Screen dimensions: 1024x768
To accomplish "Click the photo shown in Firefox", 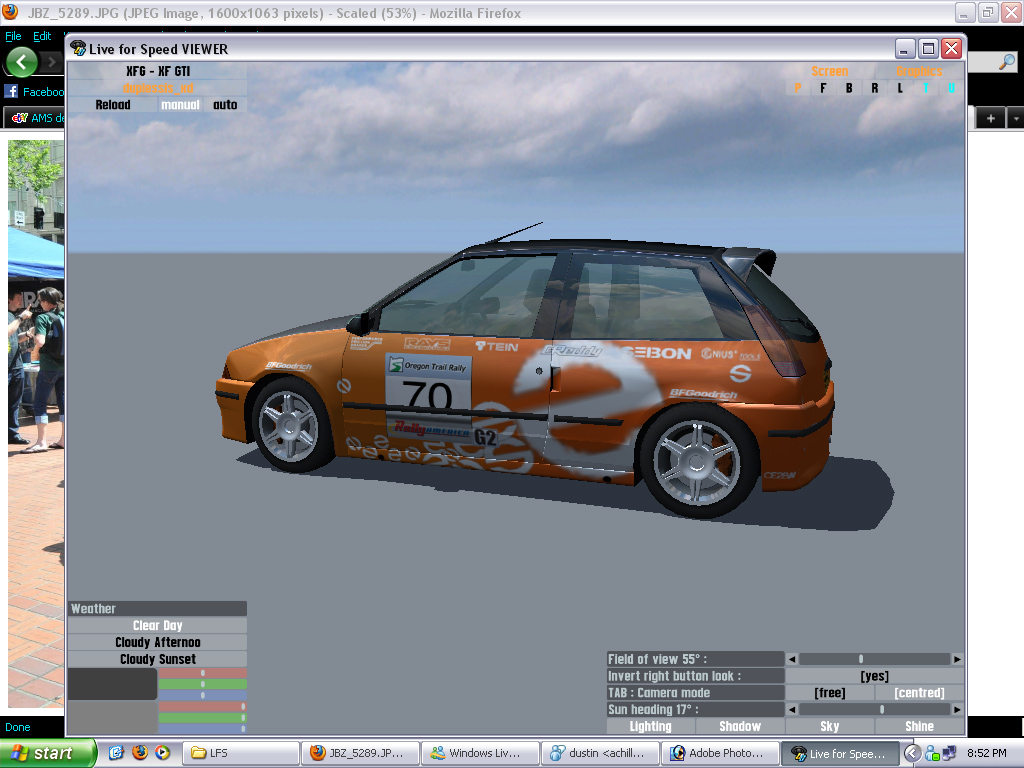I will 36,424.
